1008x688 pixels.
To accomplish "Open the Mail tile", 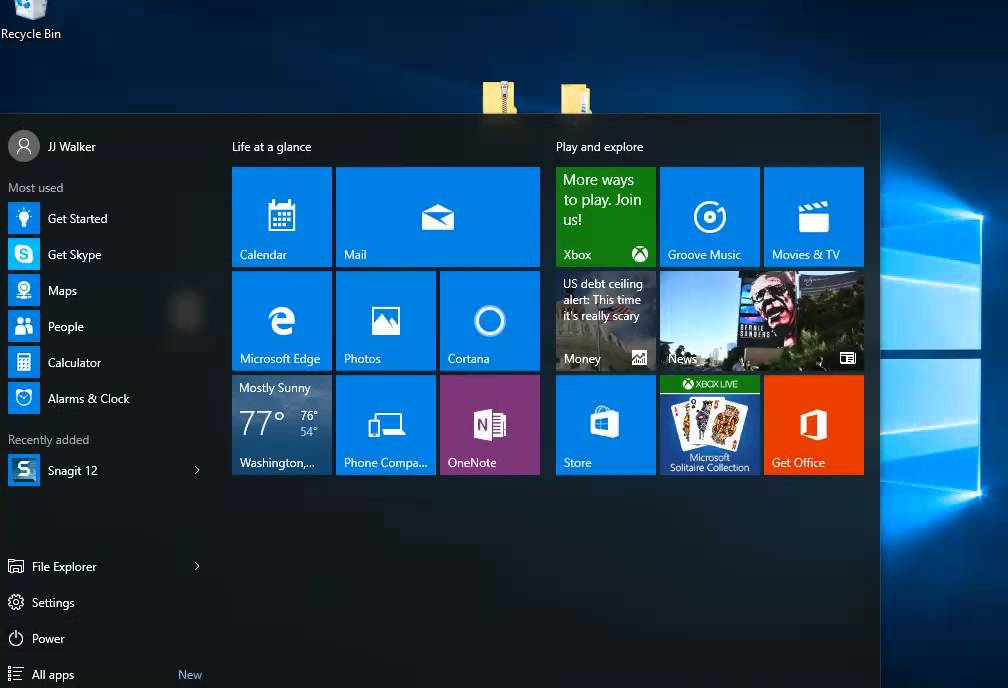I will click(x=438, y=217).
